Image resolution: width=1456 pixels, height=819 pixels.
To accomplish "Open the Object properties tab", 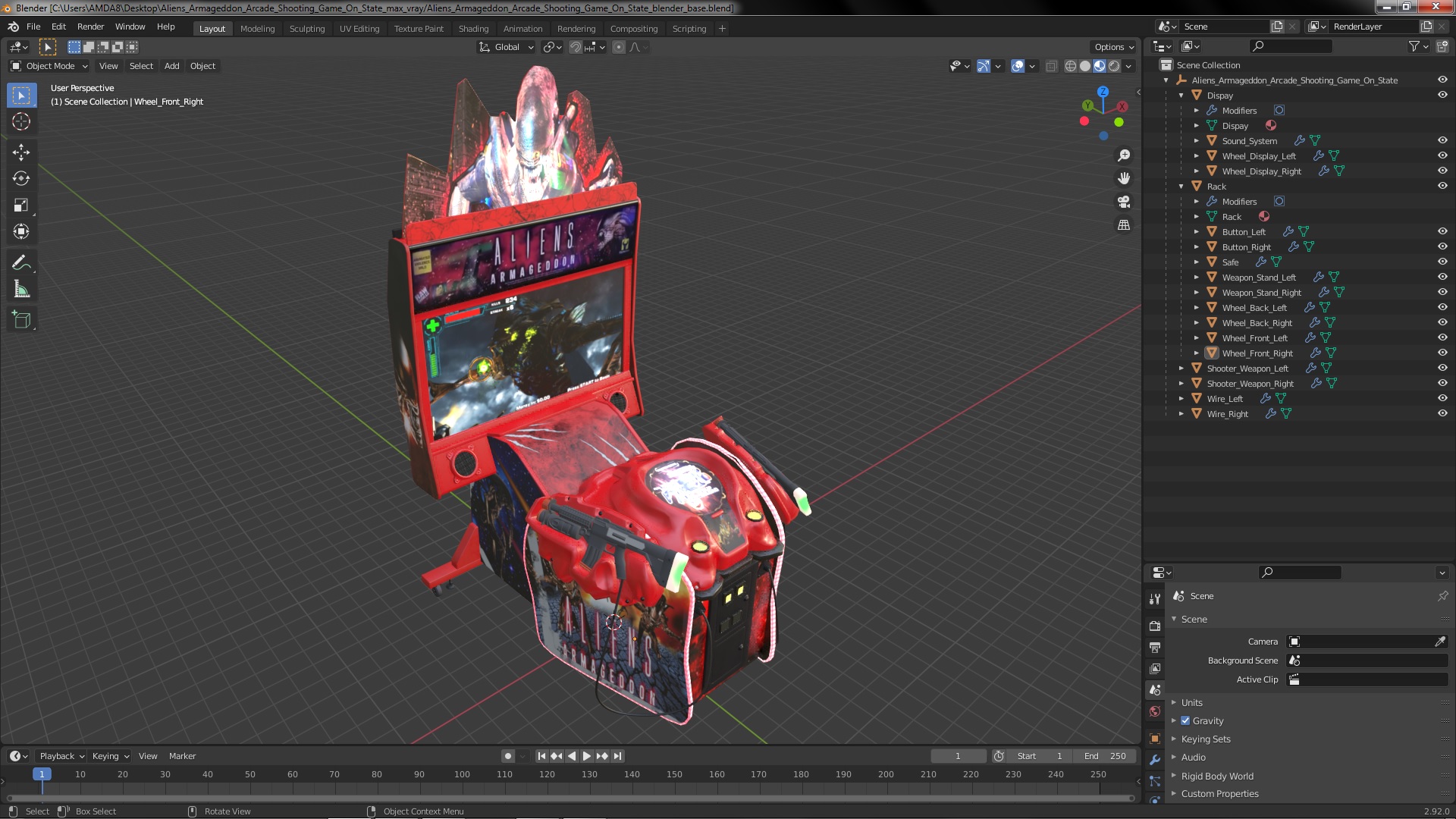I will 1155,739.
